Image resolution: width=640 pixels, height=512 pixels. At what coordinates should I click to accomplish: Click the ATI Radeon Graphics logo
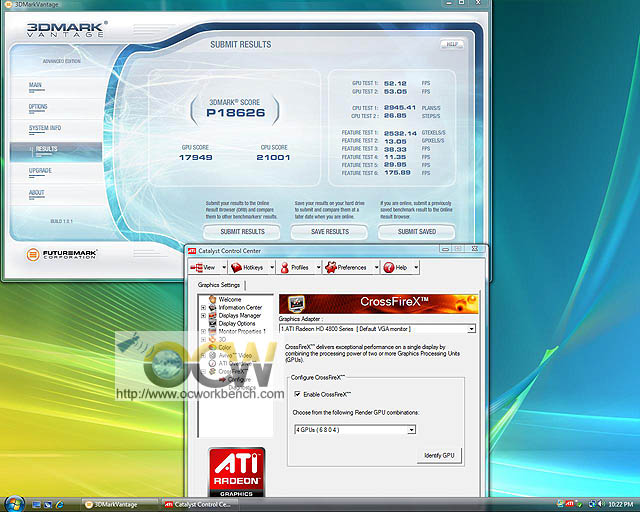(237, 472)
